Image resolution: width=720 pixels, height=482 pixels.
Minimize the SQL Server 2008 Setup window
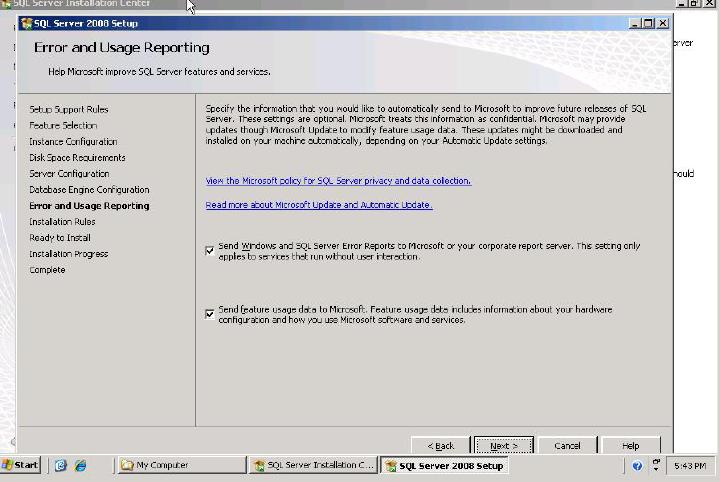pos(635,23)
